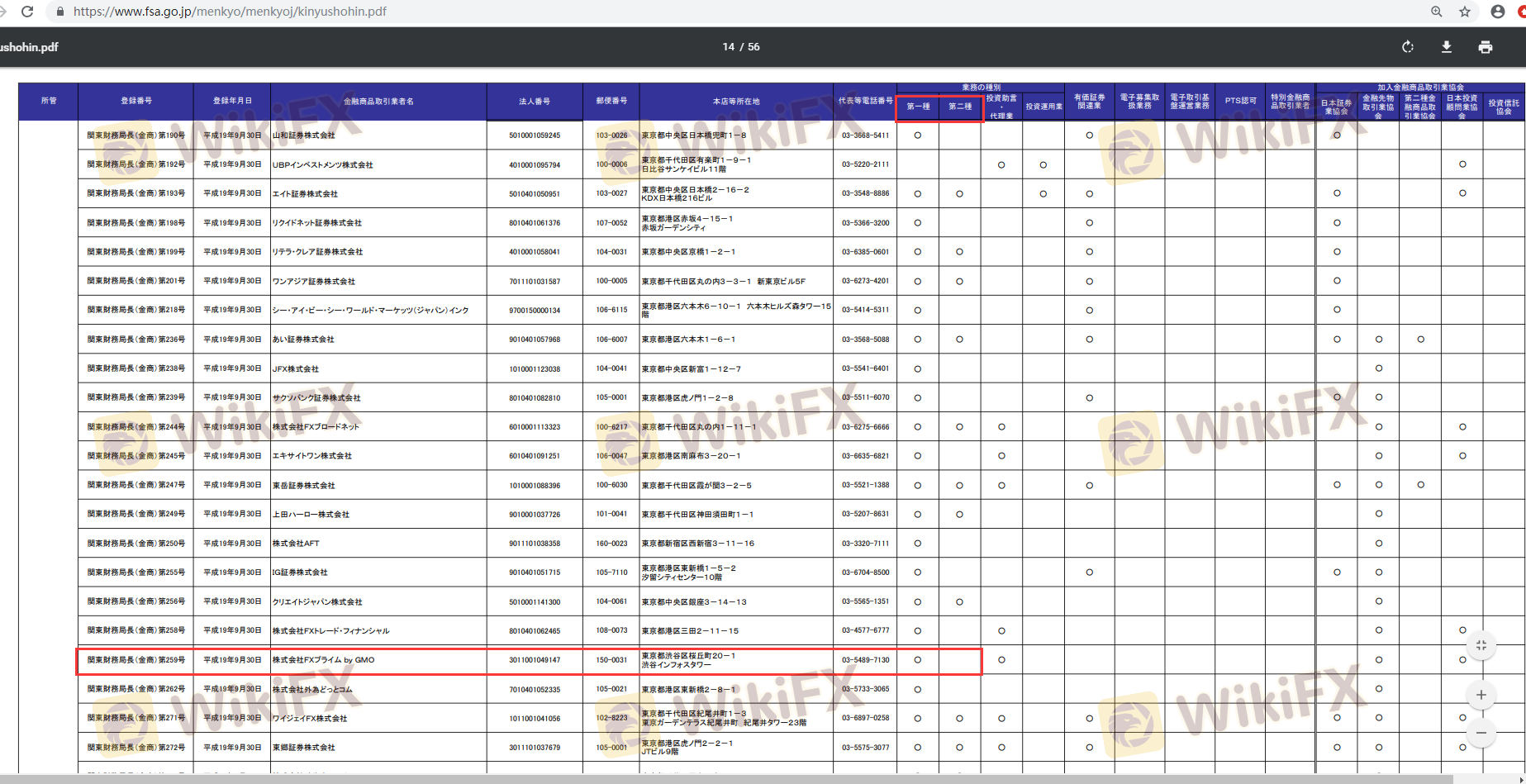Click the JFX株式会社 company name

click(x=296, y=369)
